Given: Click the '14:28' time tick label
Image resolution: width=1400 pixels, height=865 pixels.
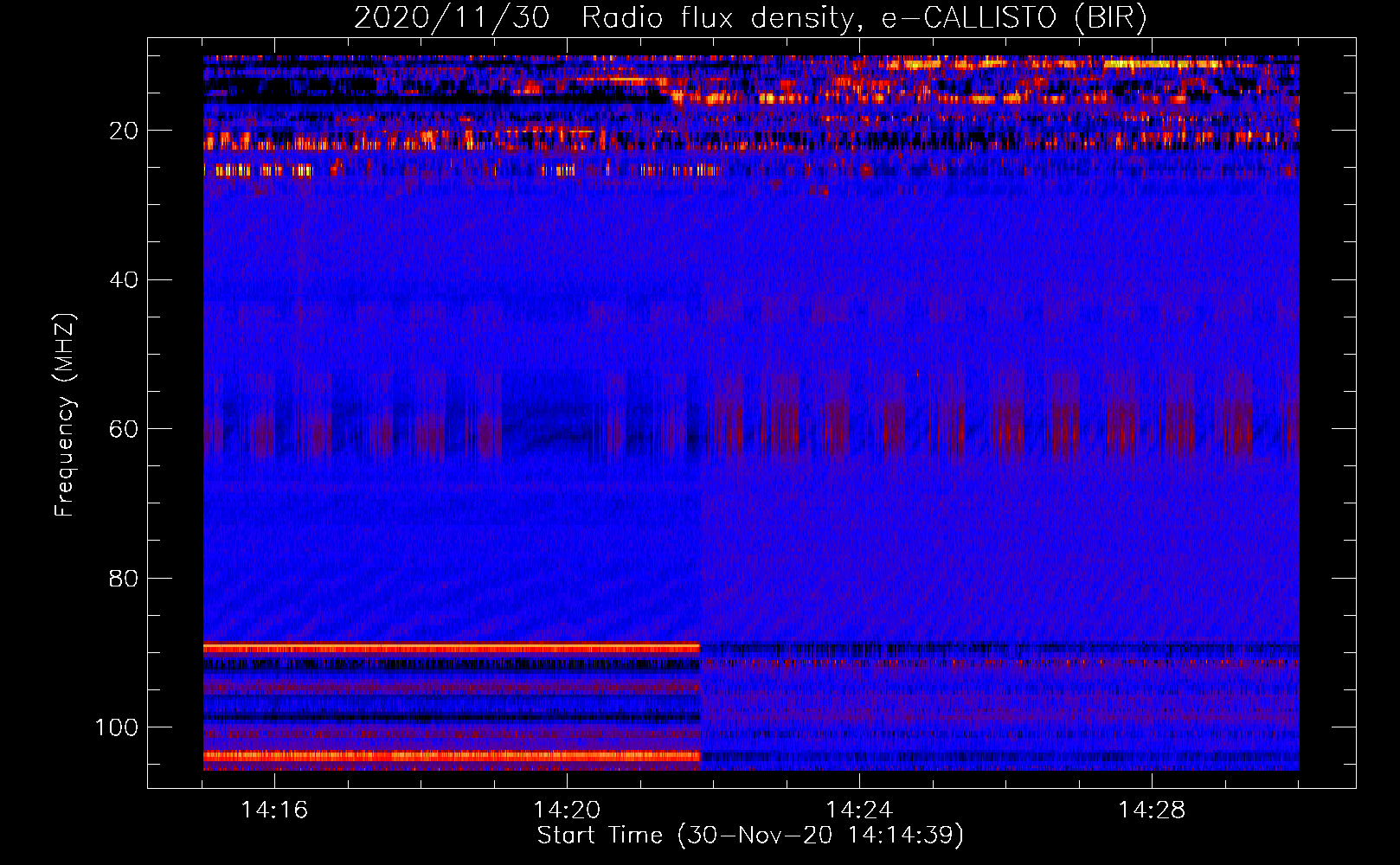Looking at the screenshot, I should [1152, 811].
